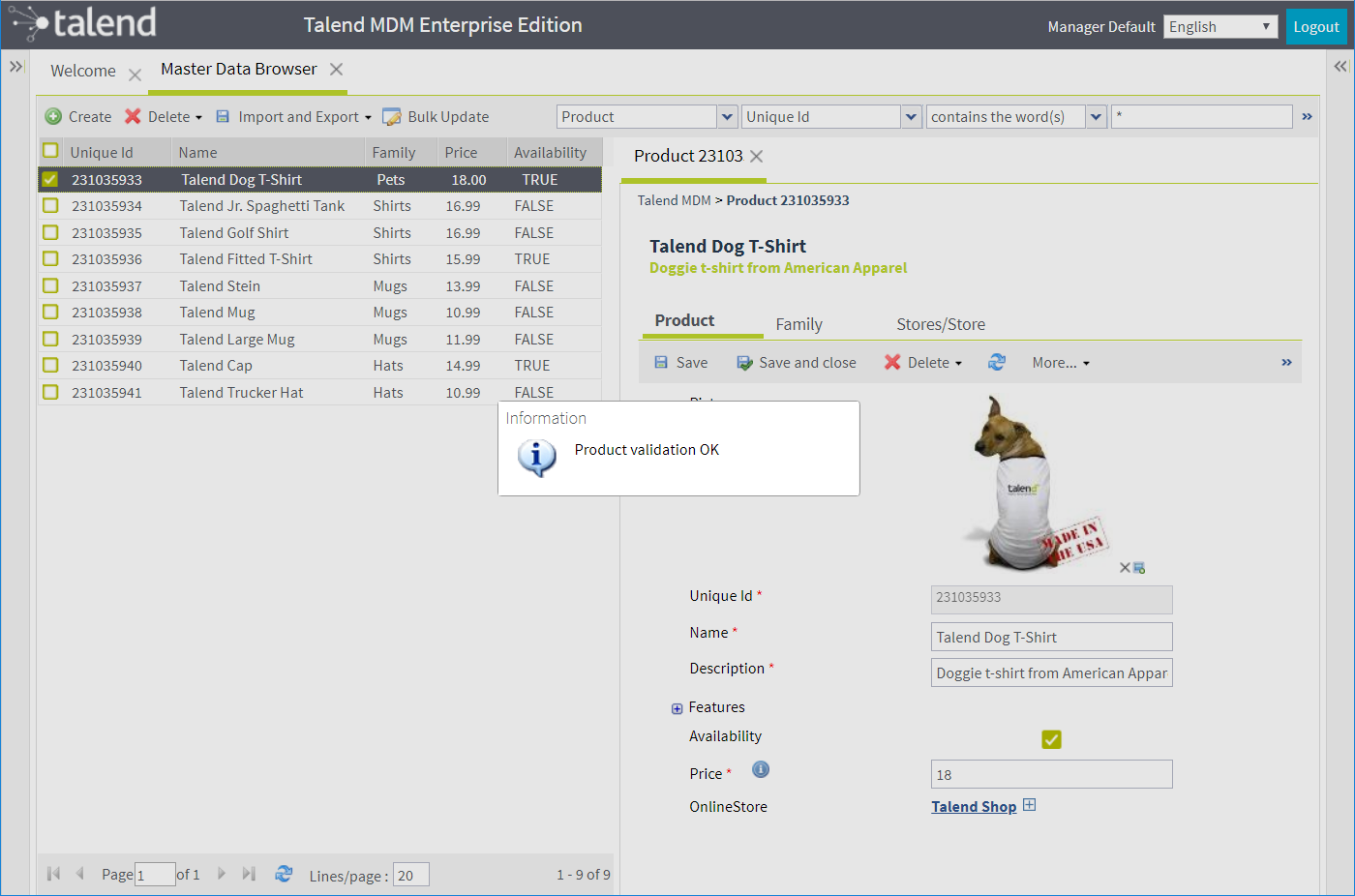Viewport: 1355px width, 896px height.
Task: Toggle the select-all checkbox in the table header
Action: click(x=50, y=151)
